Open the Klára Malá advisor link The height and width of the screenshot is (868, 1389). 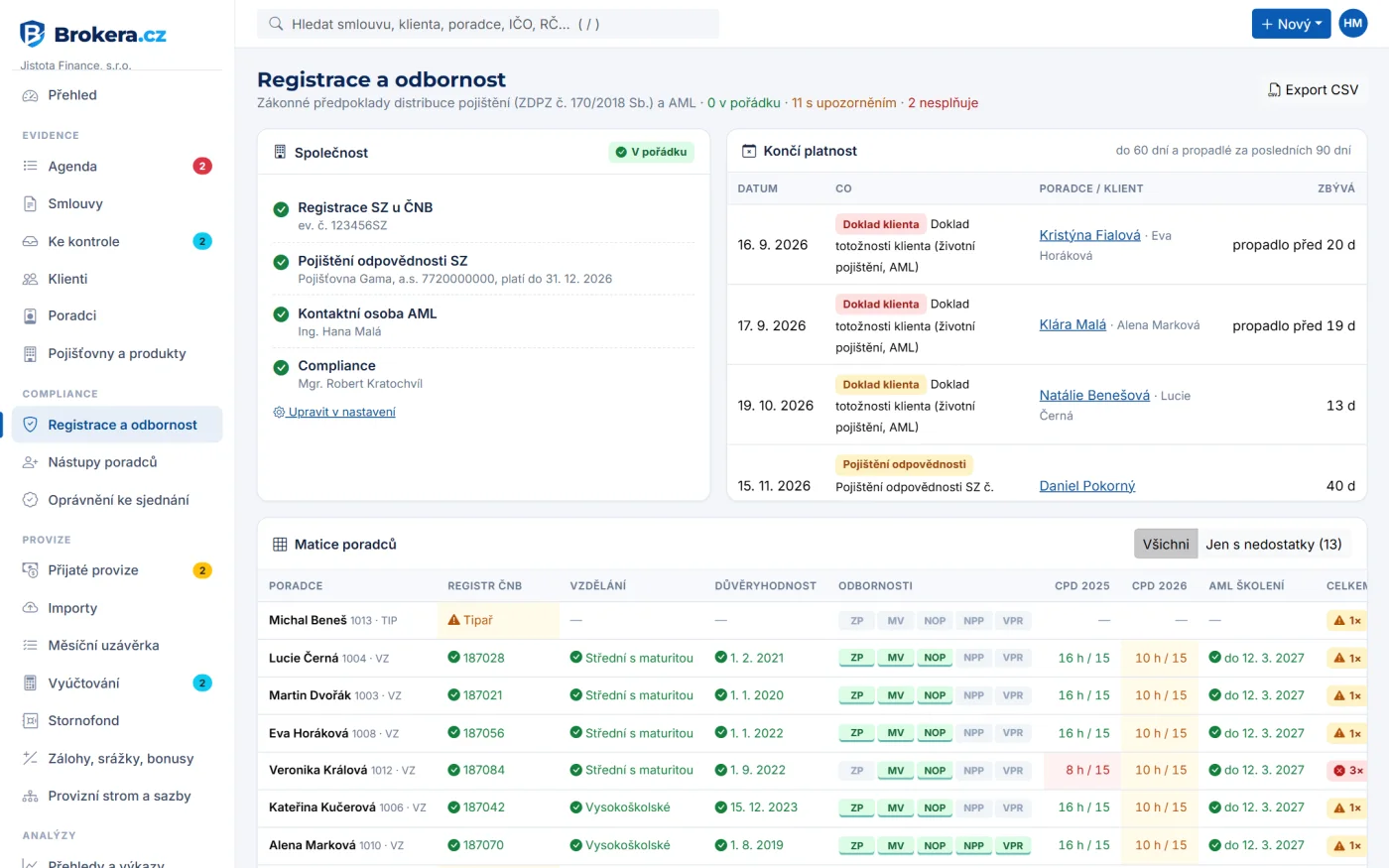[x=1073, y=325]
